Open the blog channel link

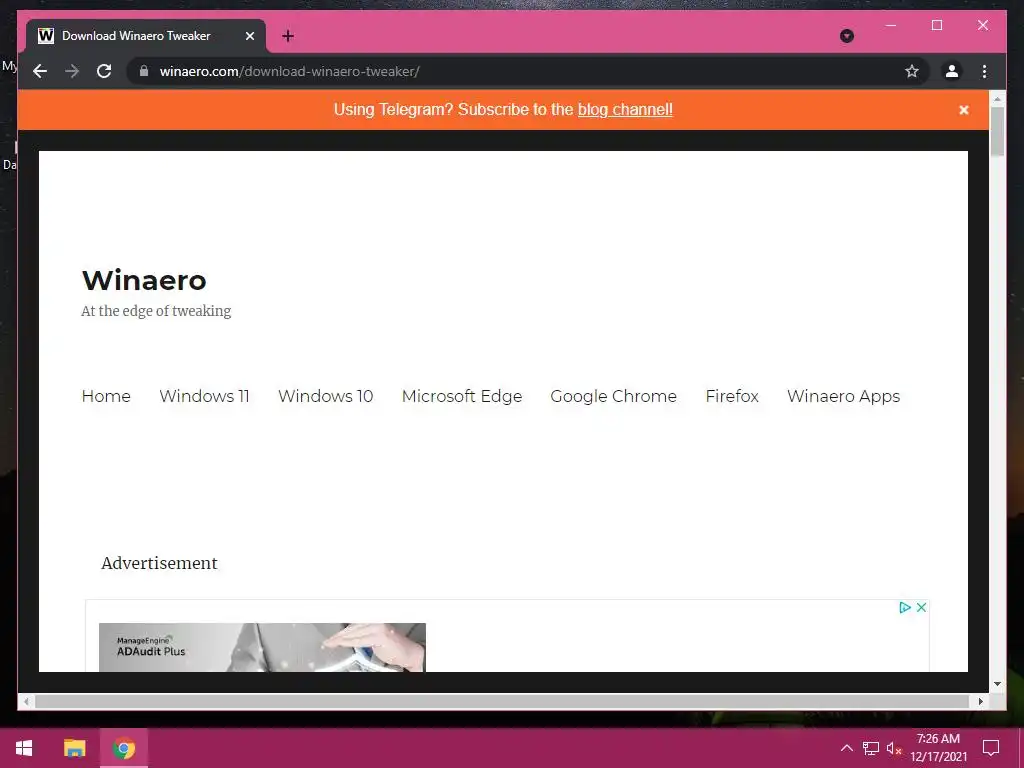pos(625,110)
